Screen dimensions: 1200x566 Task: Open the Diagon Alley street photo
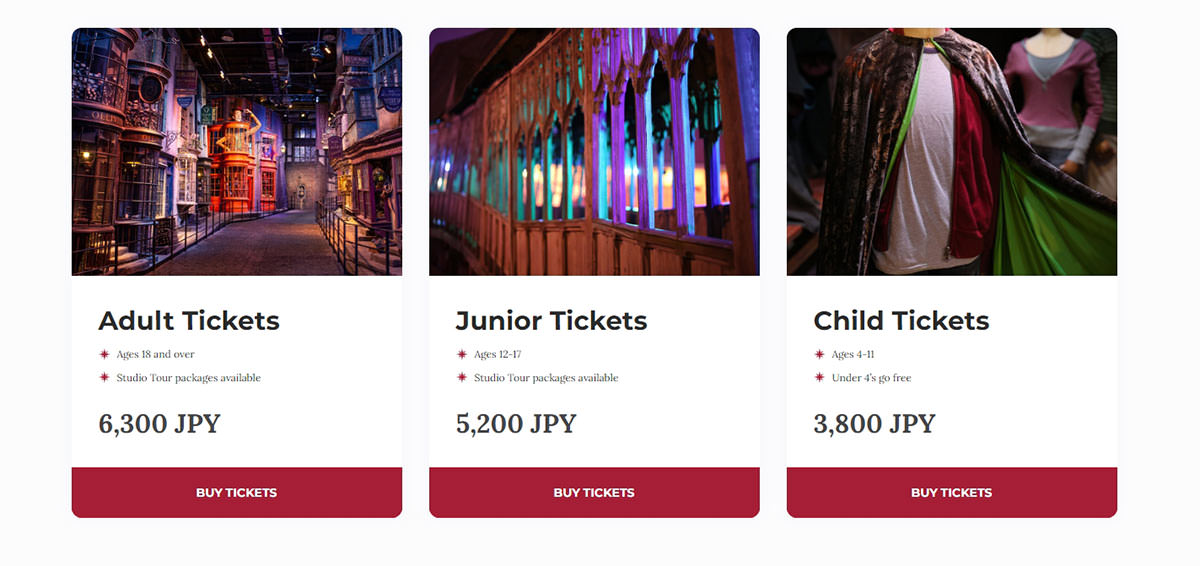coord(237,152)
